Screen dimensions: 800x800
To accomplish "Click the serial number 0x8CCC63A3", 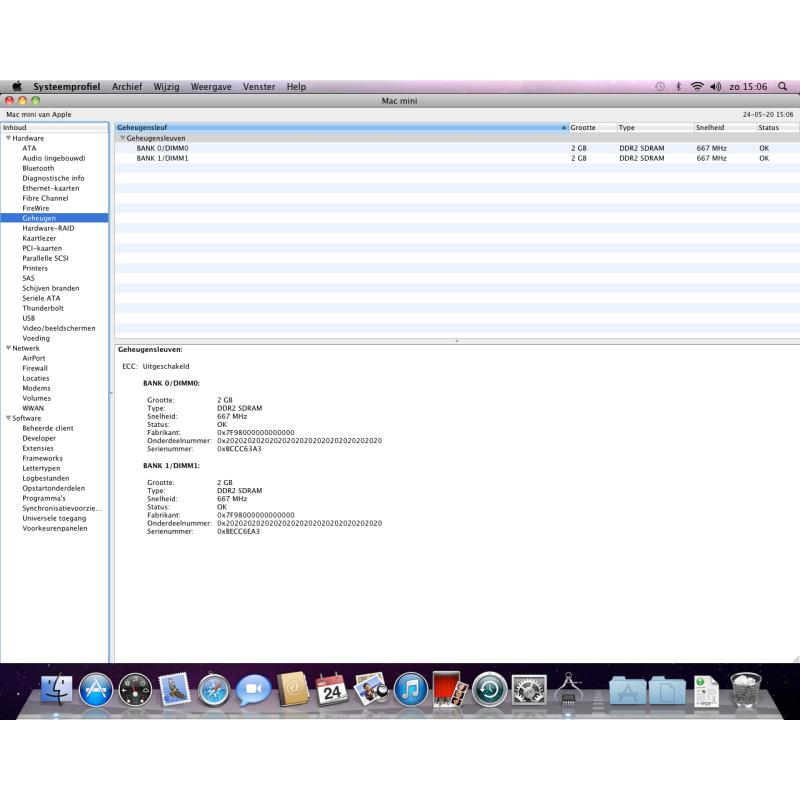I will (239, 448).
